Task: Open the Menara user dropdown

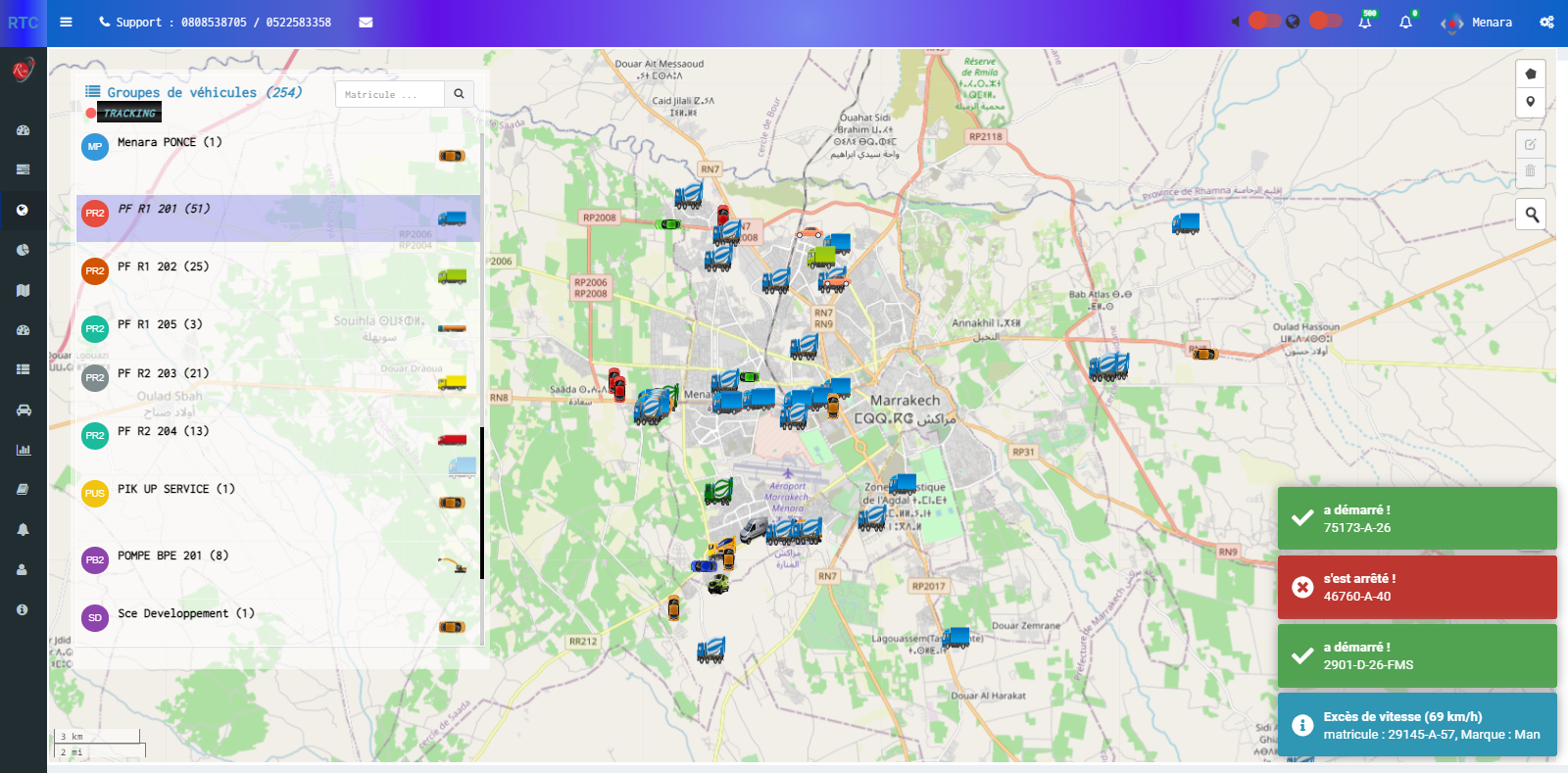Action: (1478, 23)
